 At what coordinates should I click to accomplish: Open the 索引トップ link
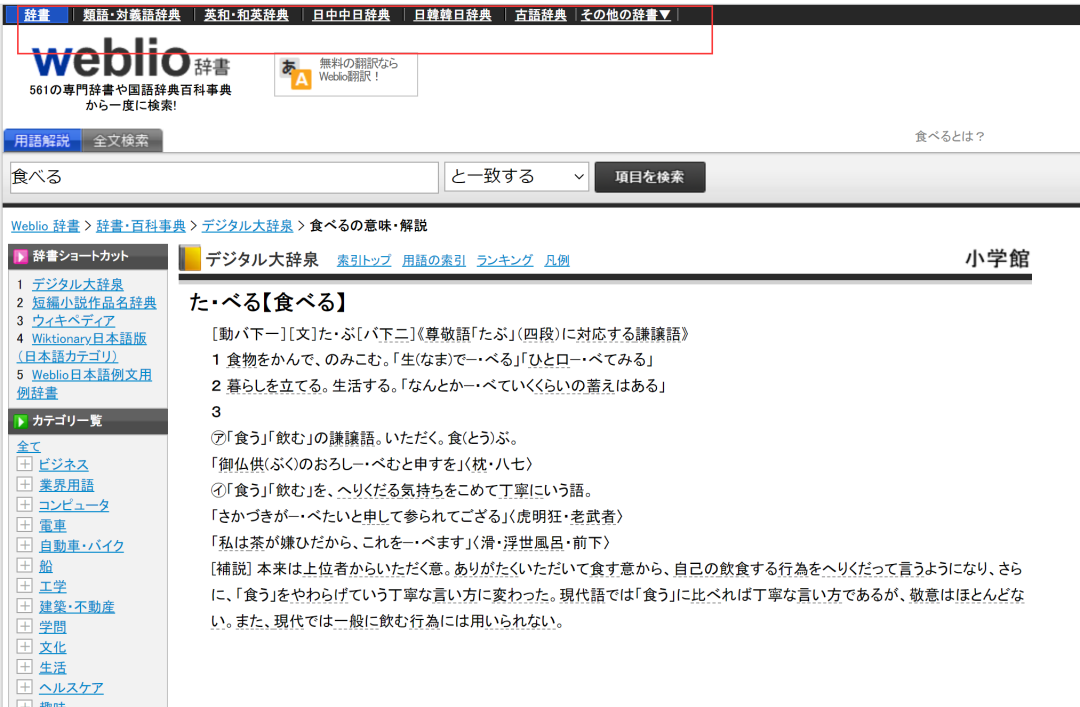coord(364,260)
